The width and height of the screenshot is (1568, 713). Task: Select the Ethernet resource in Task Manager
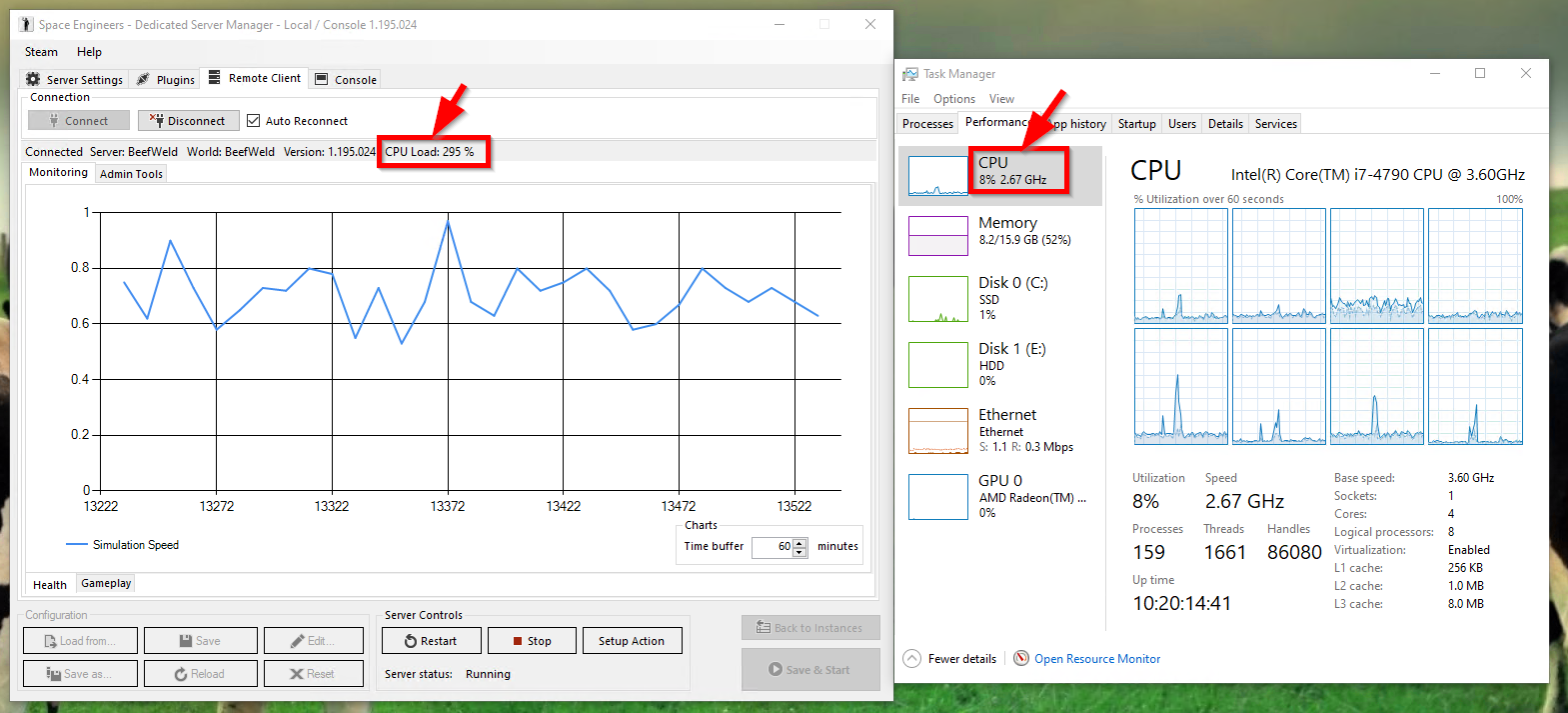point(1000,431)
